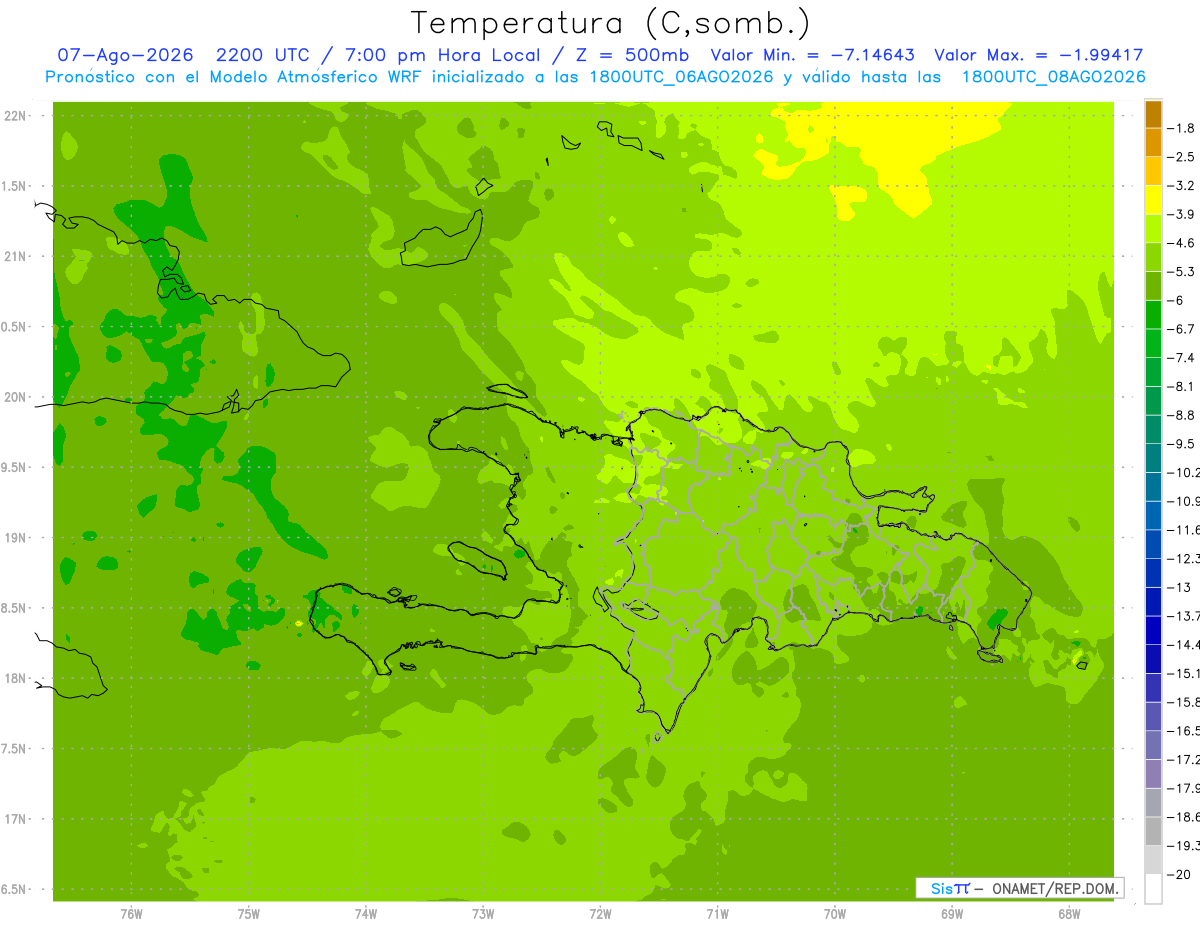Click the 'Temperatura (C,somb.)' chart title
This screenshot has height=927, width=1200.
coord(610,24)
